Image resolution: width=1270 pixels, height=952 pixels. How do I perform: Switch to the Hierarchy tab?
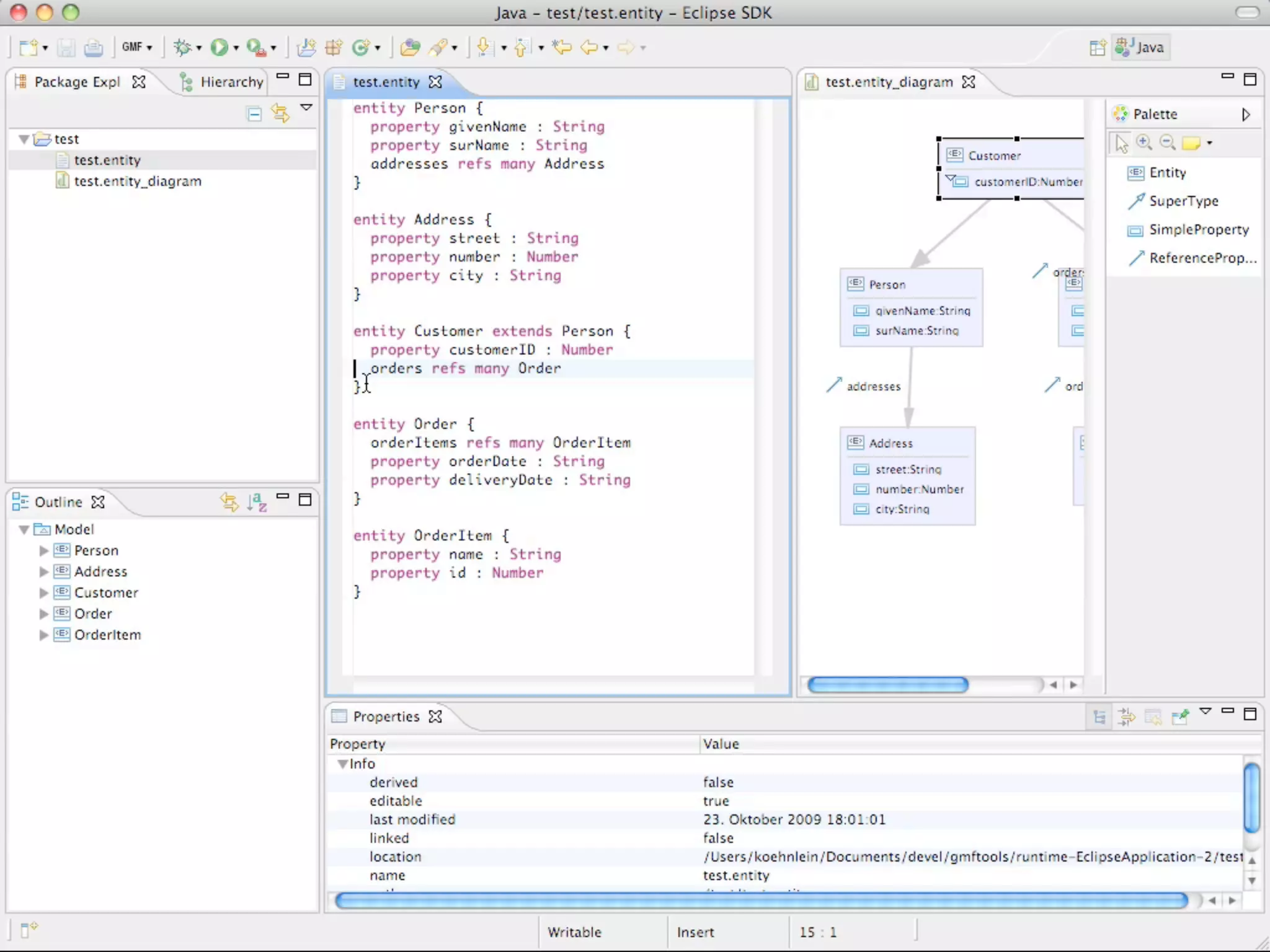pos(223,82)
